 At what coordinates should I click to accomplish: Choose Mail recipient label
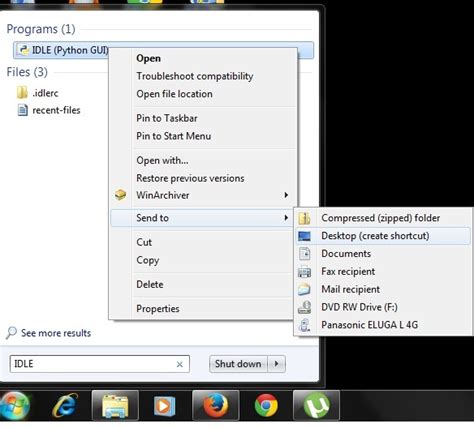(350, 289)
